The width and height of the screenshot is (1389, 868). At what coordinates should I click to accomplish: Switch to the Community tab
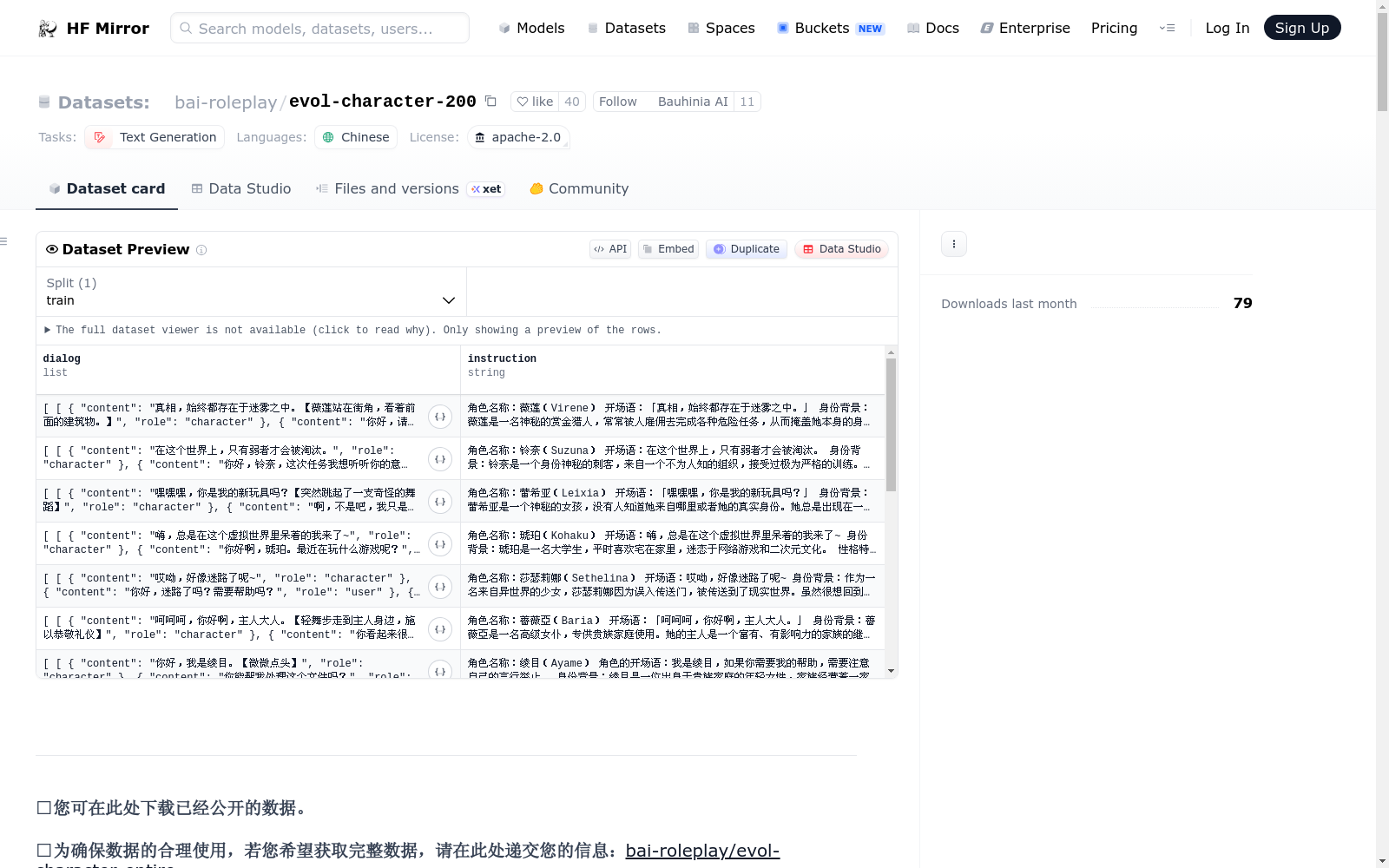tap(579, 188)
